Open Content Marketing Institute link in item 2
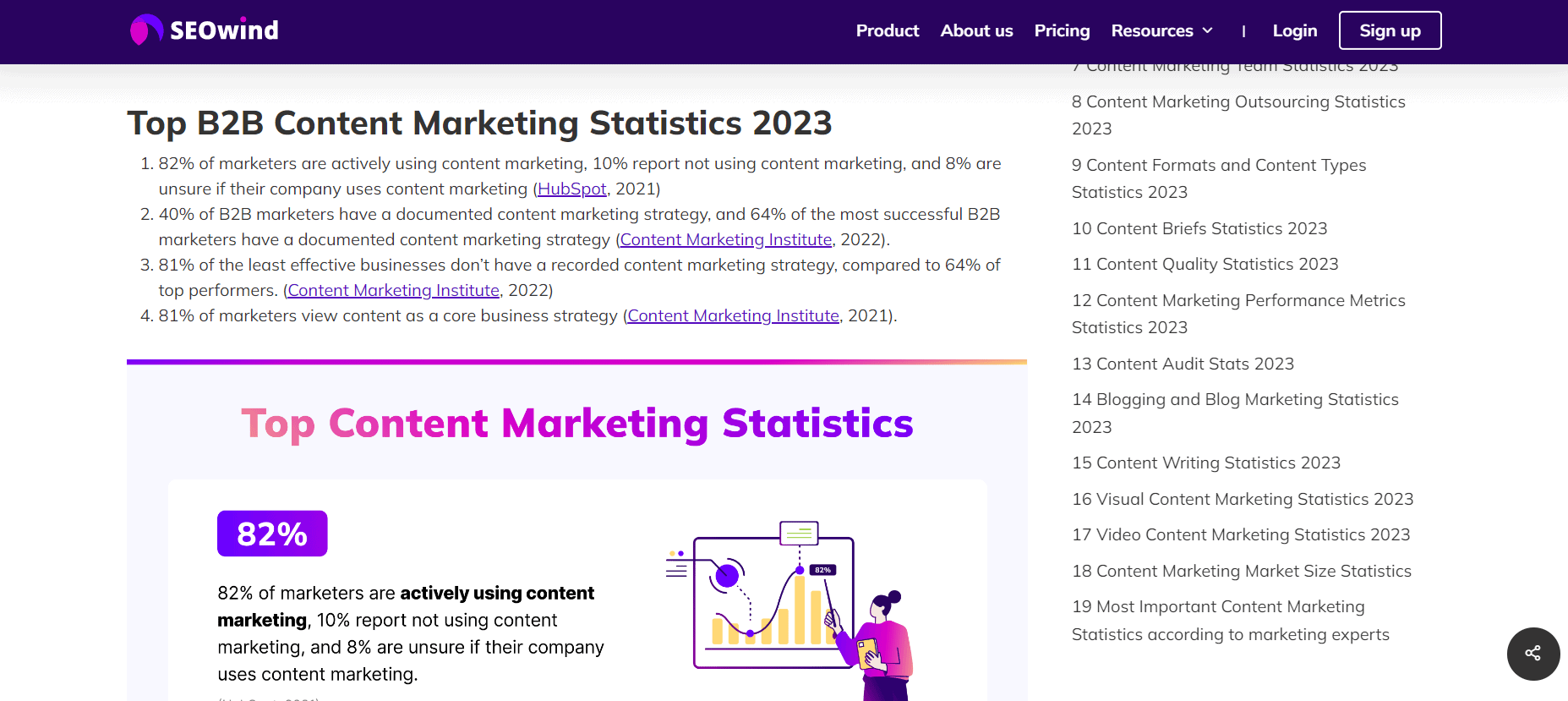The height and width of the screenshot is (701, 1568). click(x=725, y=239)
